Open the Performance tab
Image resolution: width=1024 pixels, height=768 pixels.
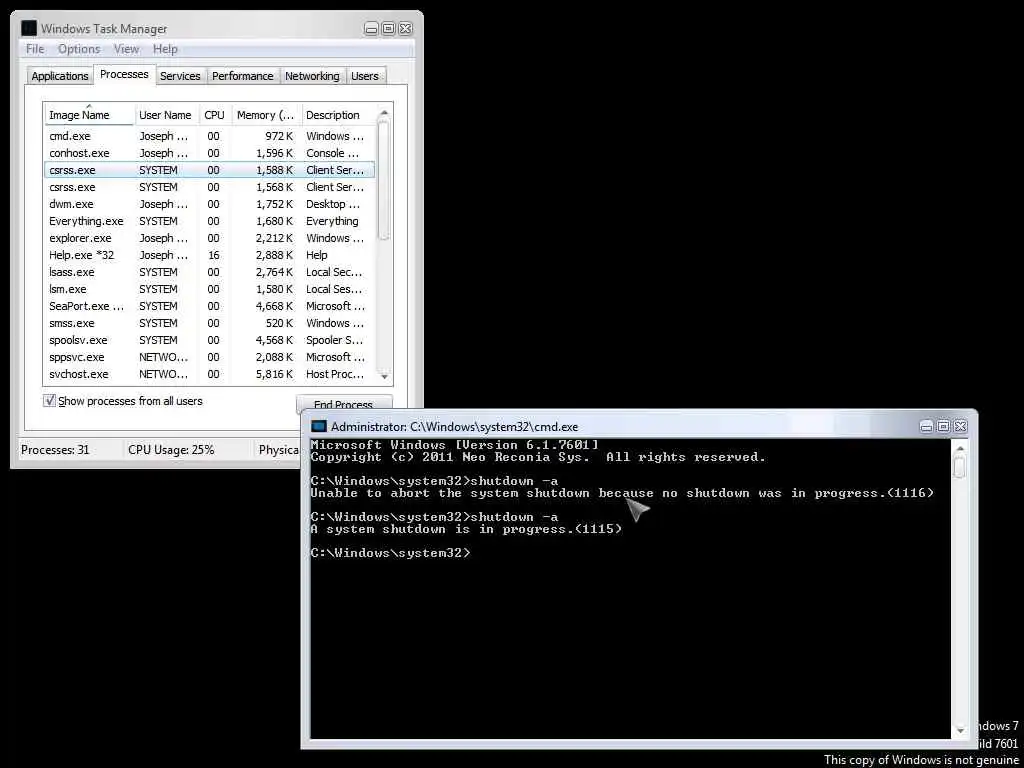pyautogui.click(x=242, y=76)
